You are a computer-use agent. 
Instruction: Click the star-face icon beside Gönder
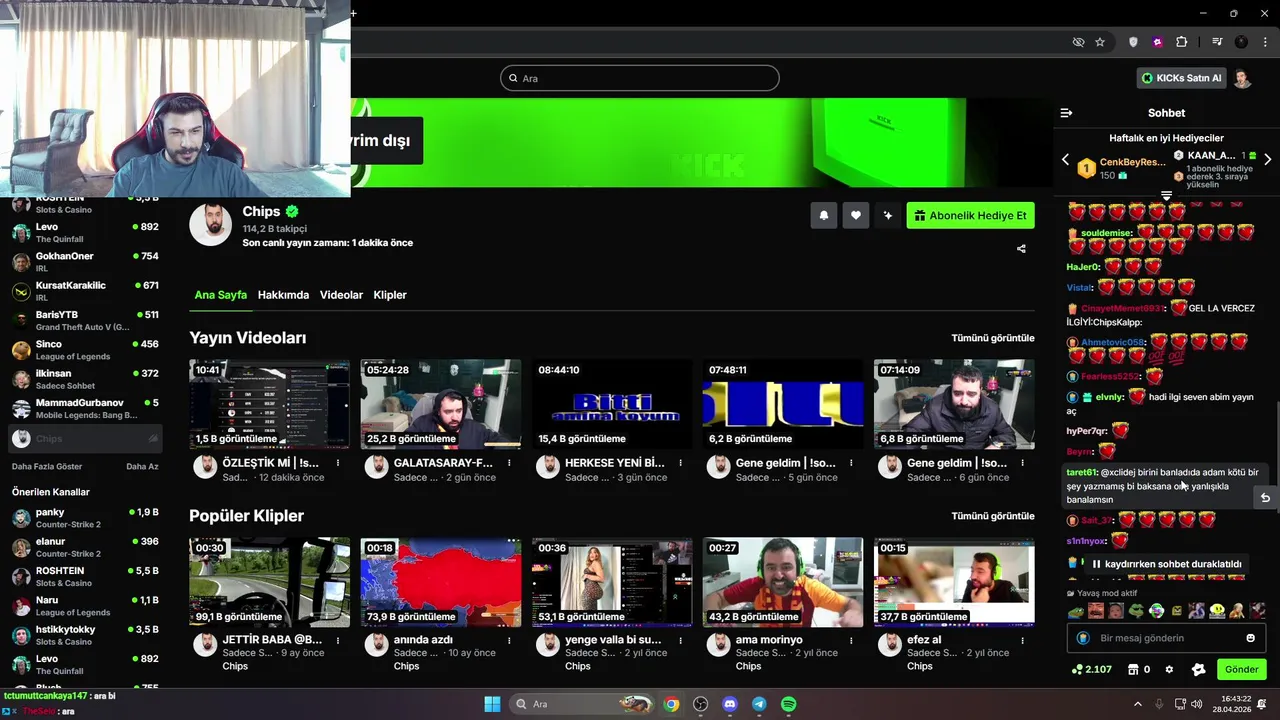(1198, 669)
